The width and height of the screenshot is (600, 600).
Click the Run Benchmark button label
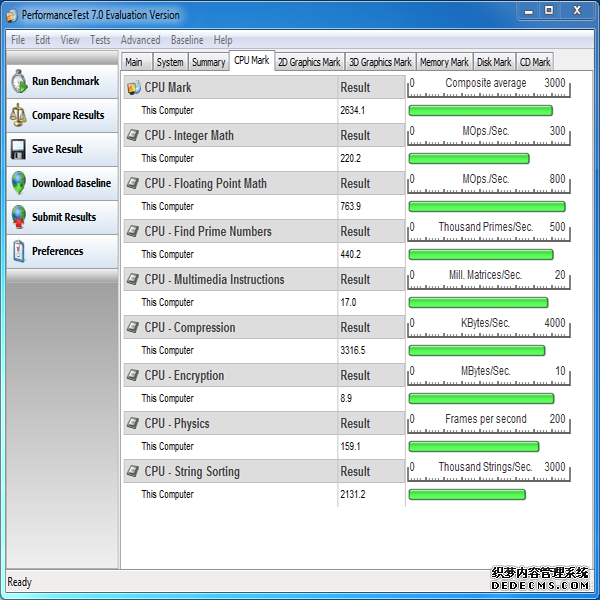click(x=65, y=81)
